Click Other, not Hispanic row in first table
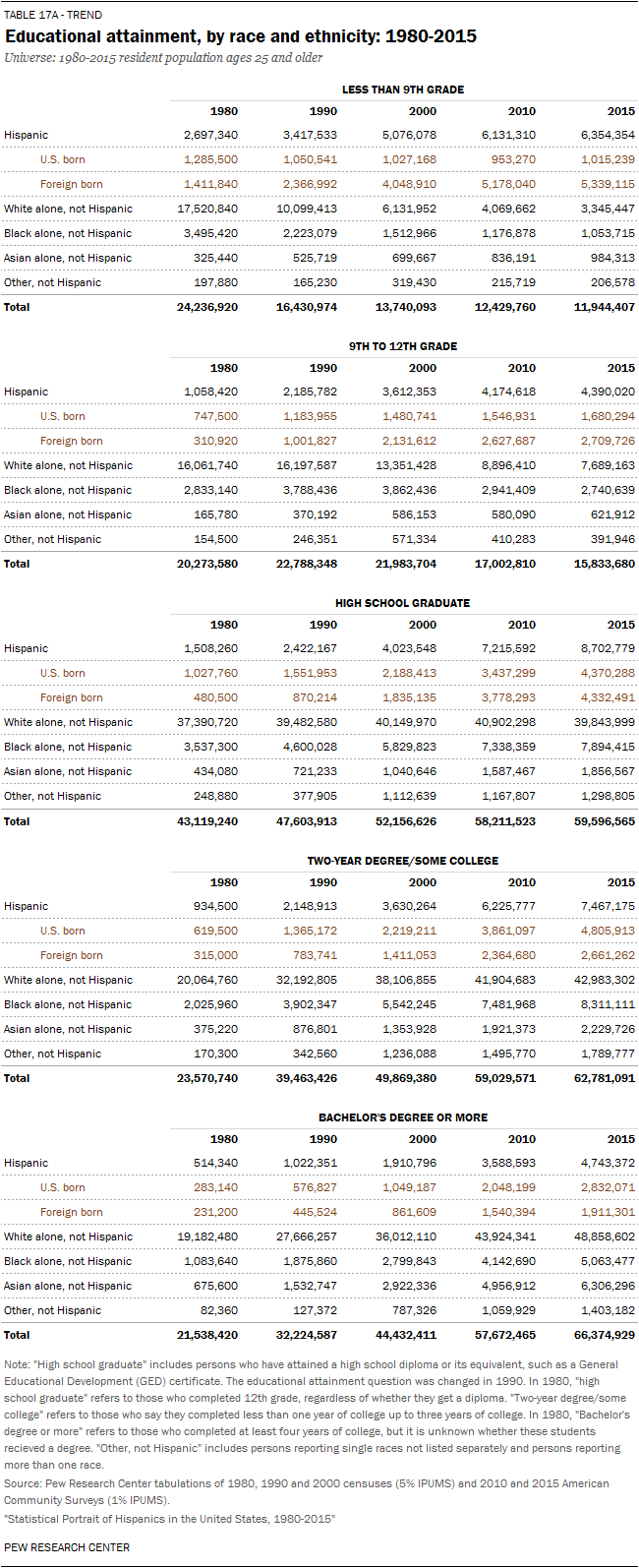The image size is (639, 1568). pos(319,282)
